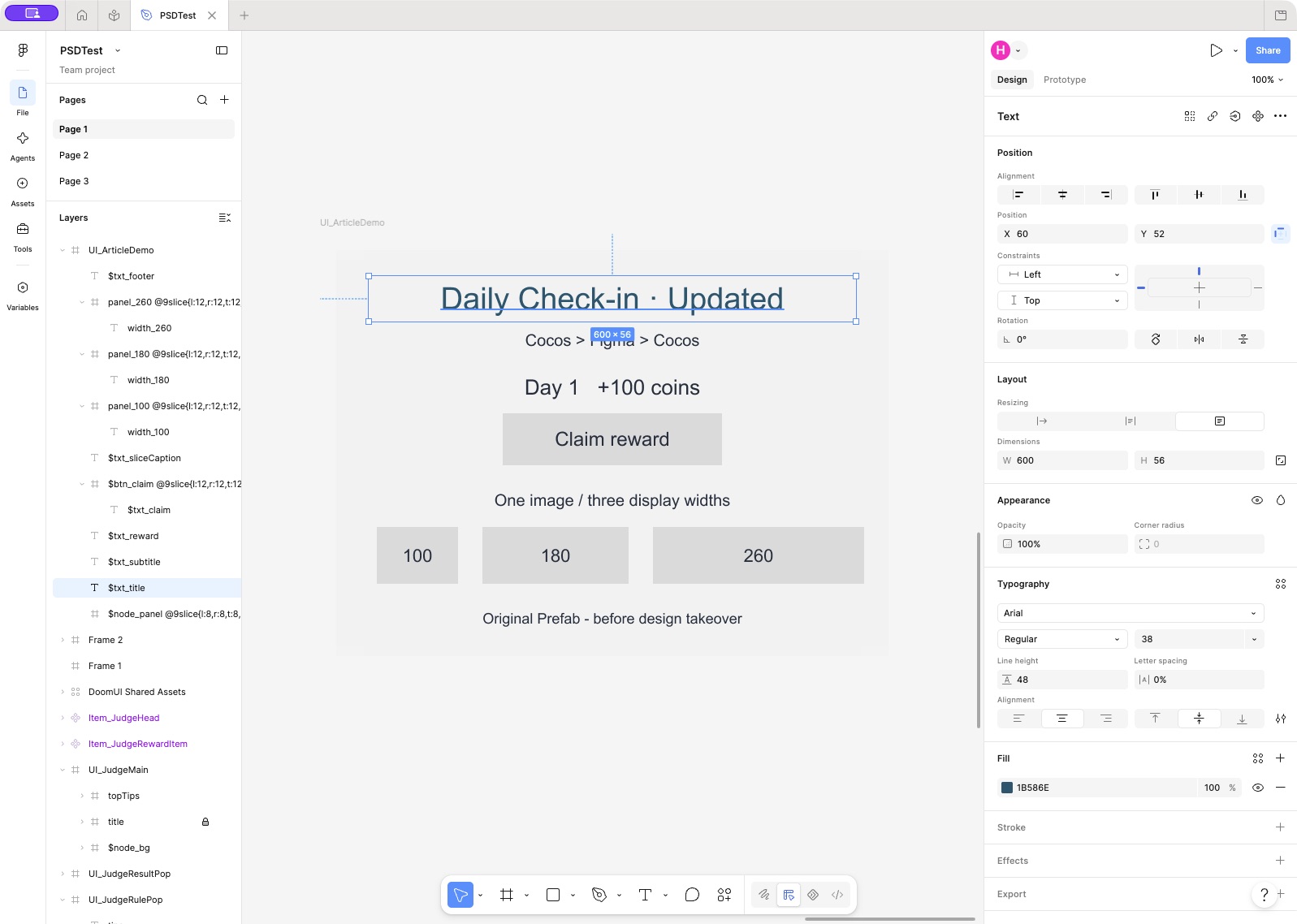
Task: Add a new Effect
Action: coord(1280,861)
